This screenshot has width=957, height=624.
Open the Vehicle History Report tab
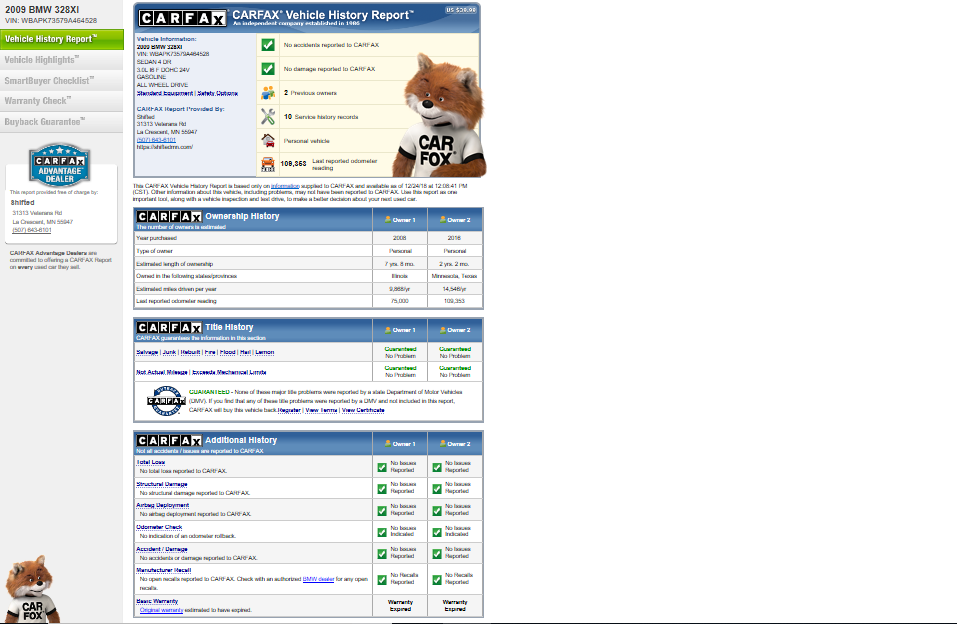point(62,39)
